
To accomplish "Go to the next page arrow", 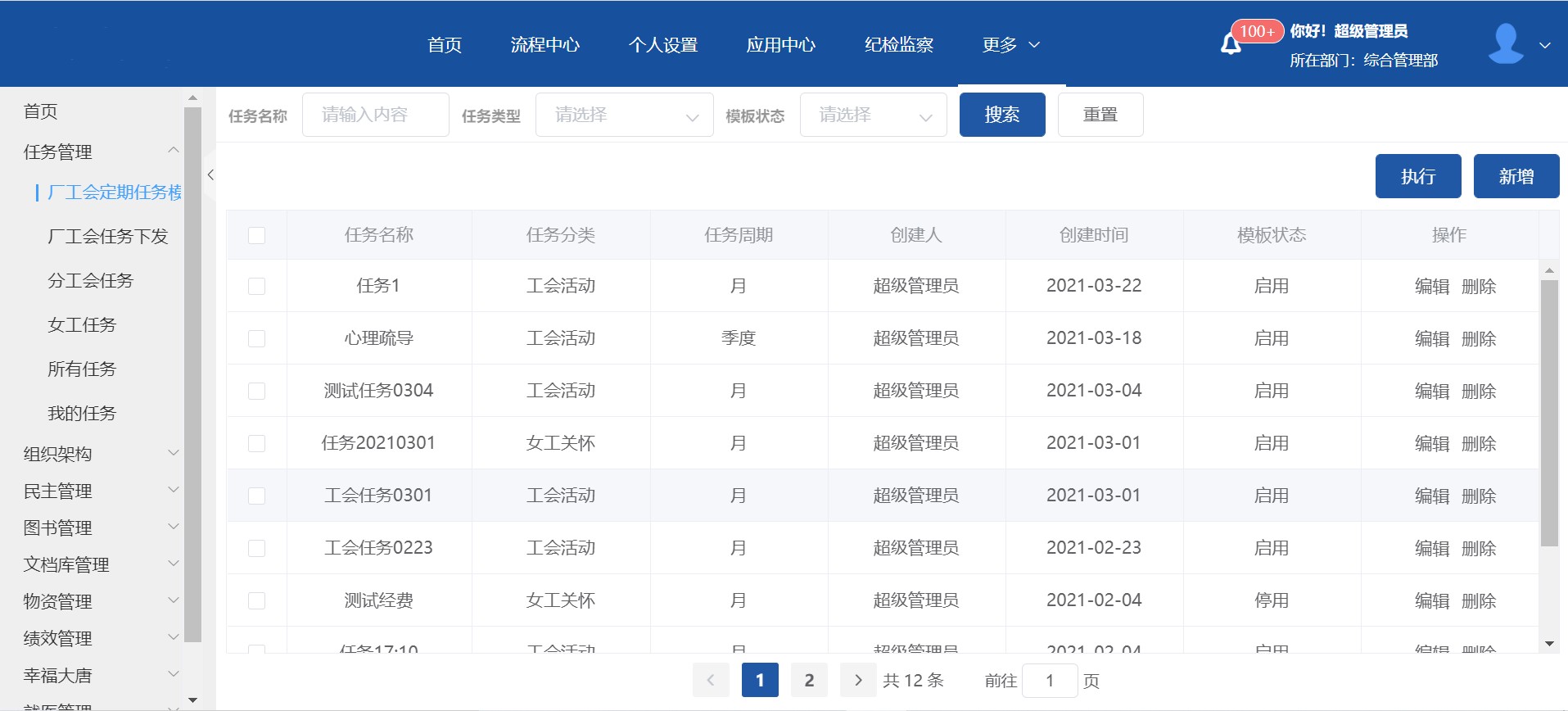I will (858, 680).
